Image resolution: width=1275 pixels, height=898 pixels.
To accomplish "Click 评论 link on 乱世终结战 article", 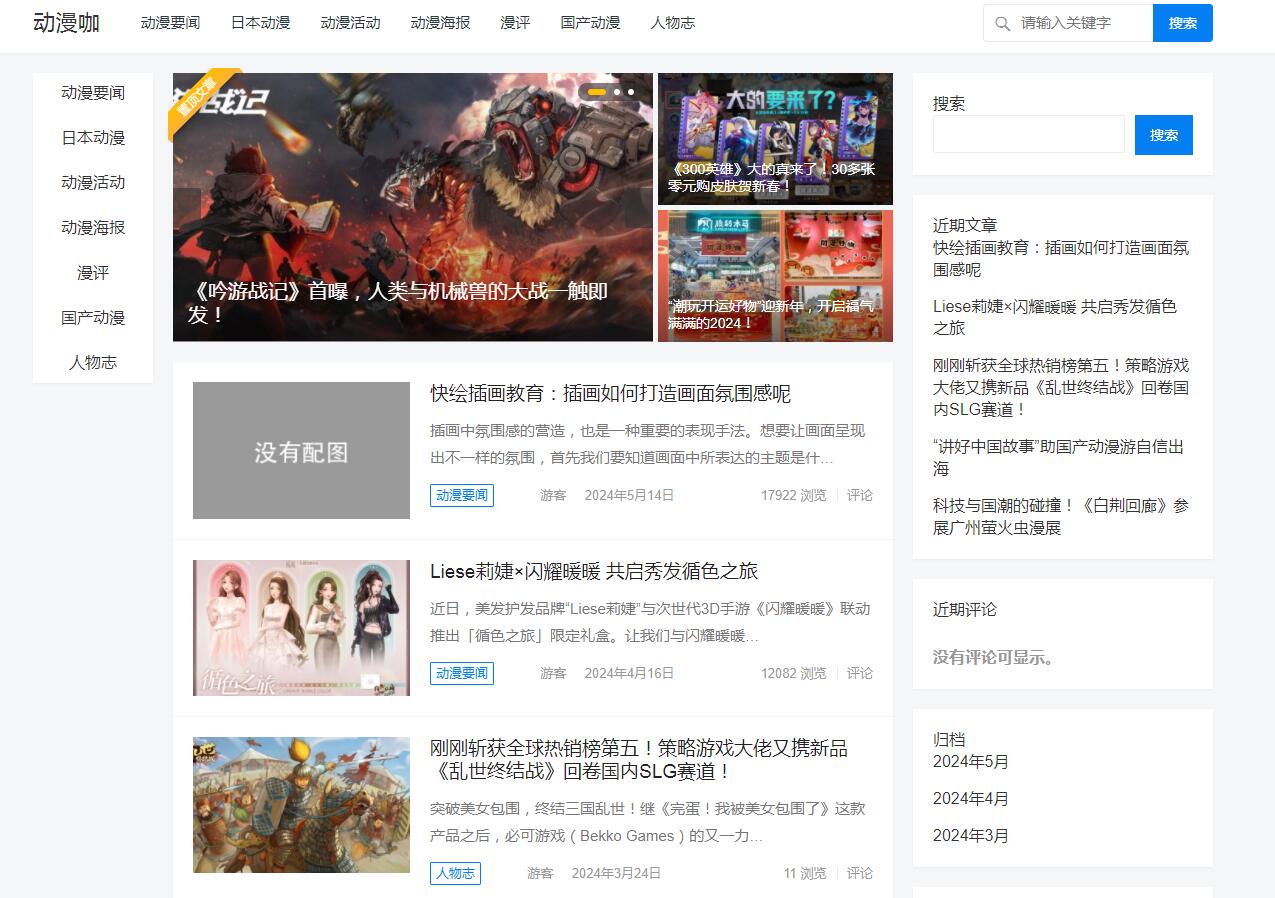I will click(x=860, y=873).
